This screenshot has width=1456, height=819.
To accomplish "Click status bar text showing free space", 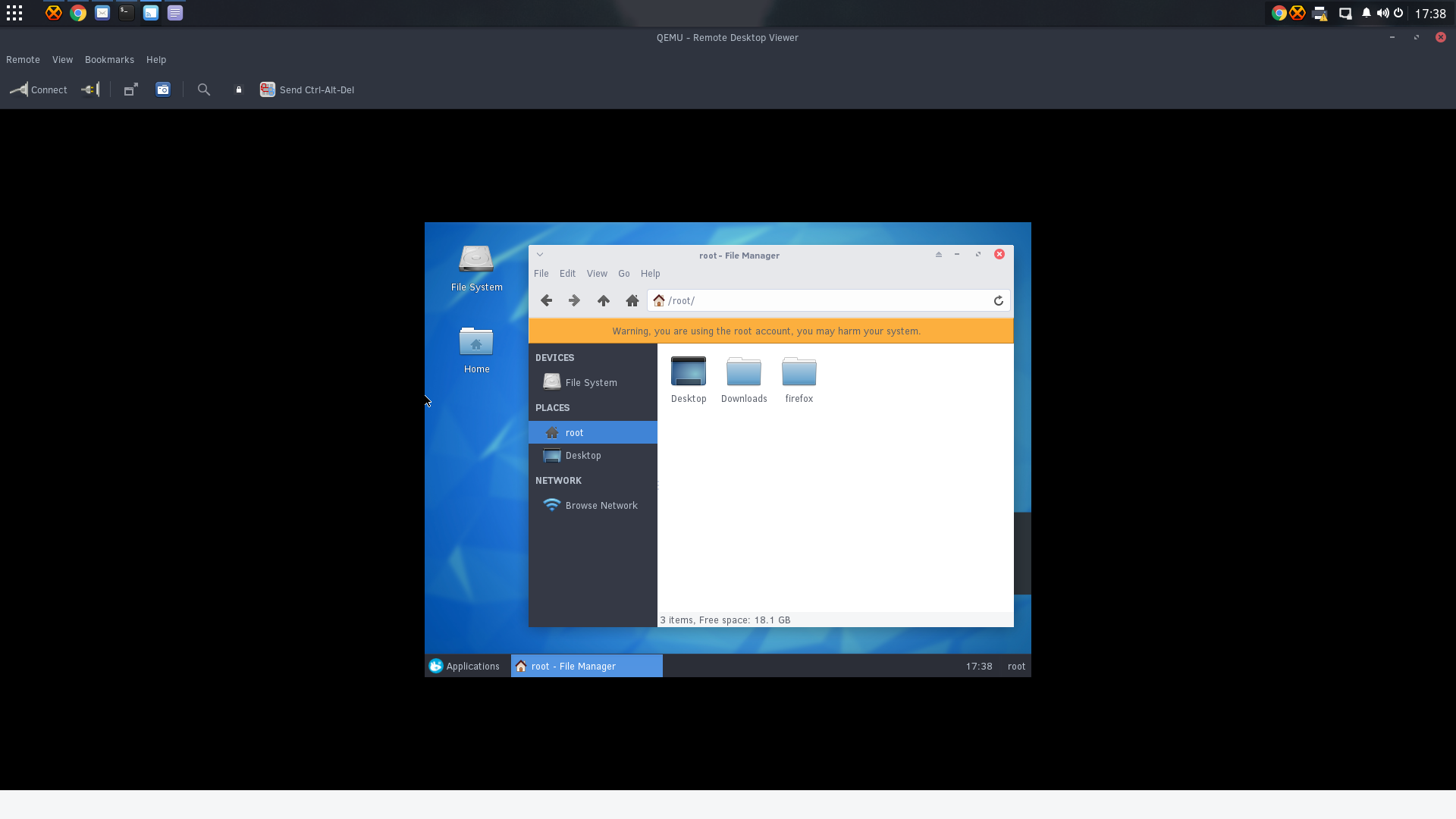I will pos(726,620).
